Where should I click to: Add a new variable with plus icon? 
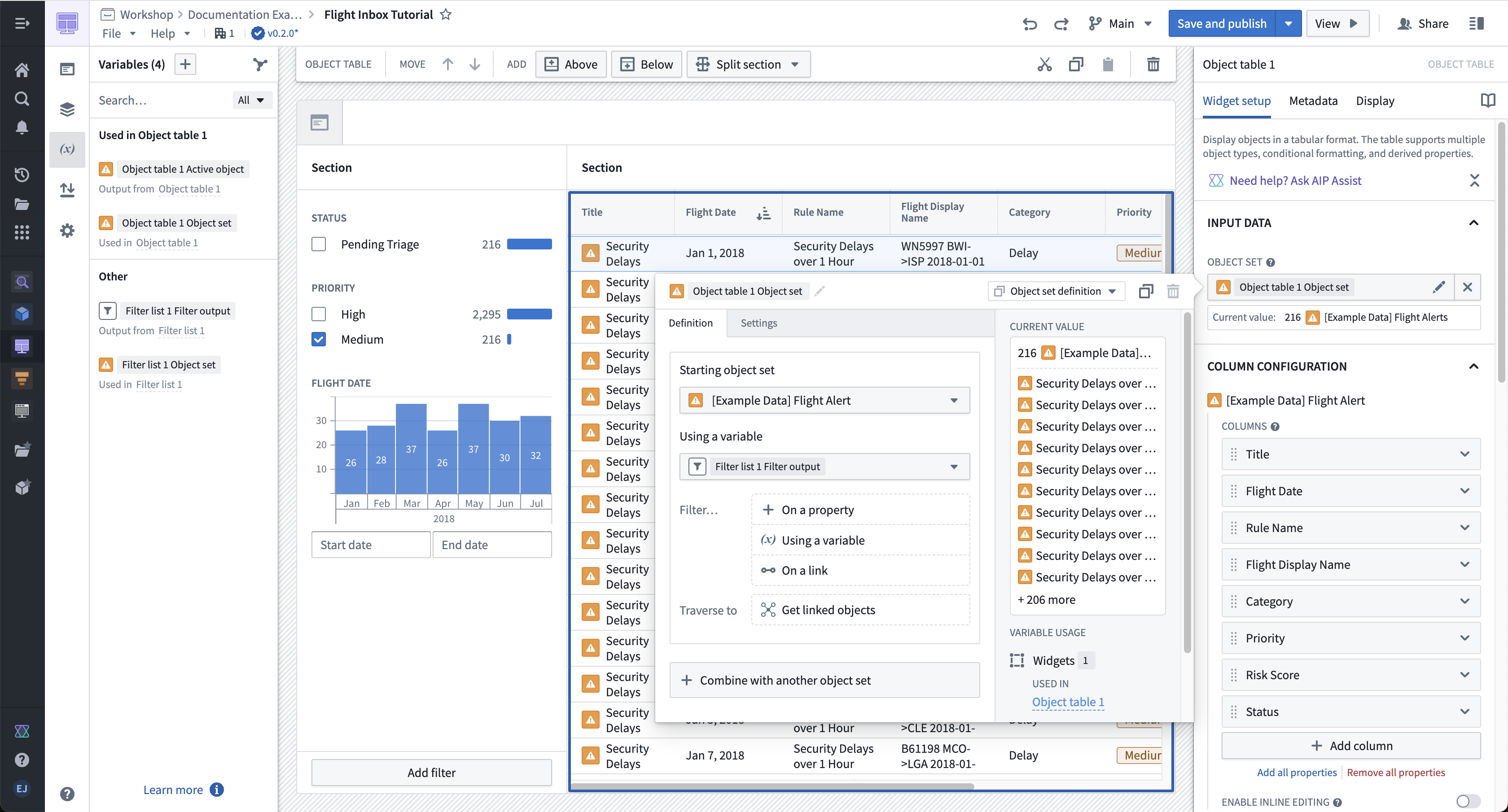pos(185,64)
